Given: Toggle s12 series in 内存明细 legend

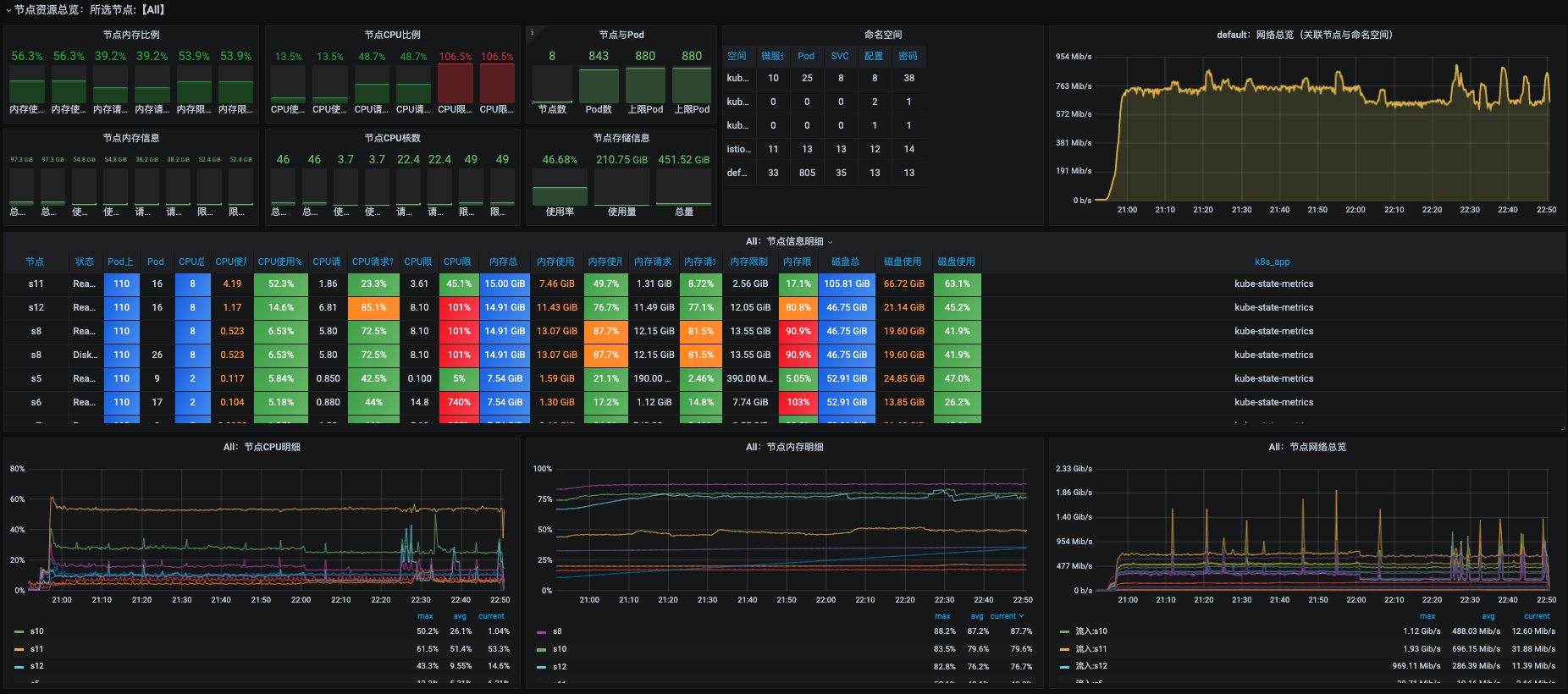Looking at the screenshot, I should click(x=560, y=667).
